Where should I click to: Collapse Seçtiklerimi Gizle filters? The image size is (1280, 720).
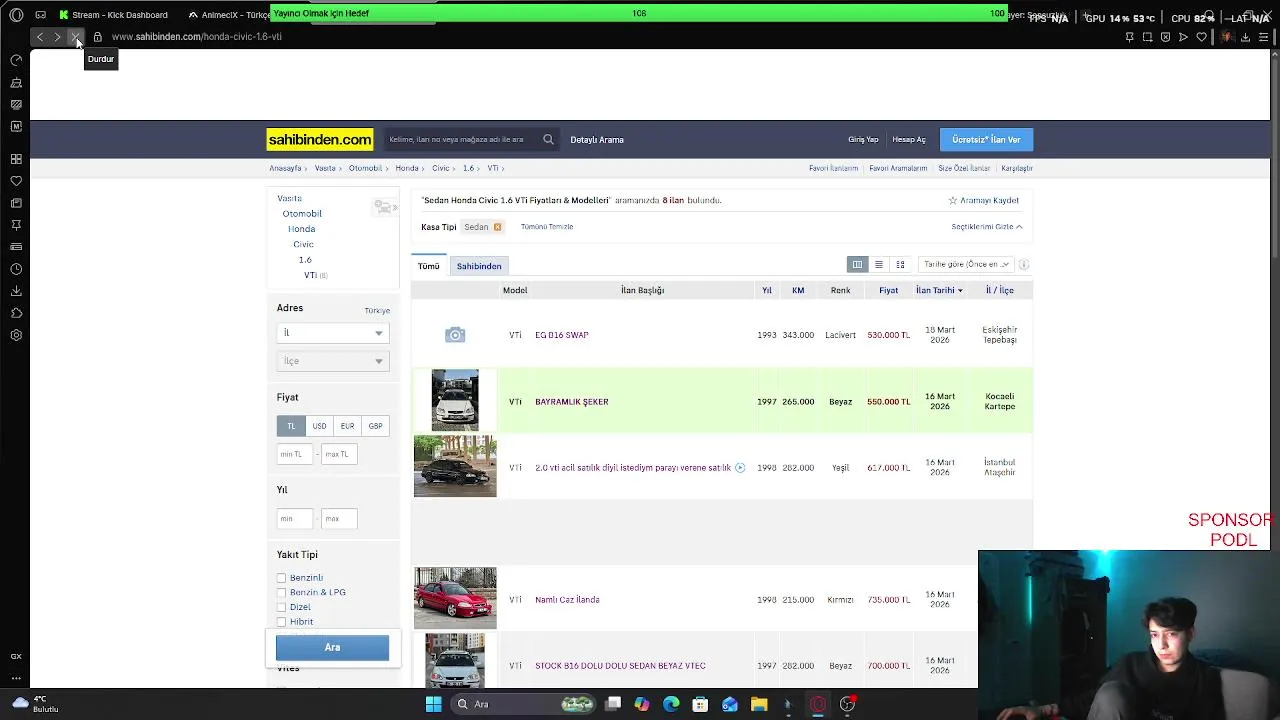click(x=987, y=227)
